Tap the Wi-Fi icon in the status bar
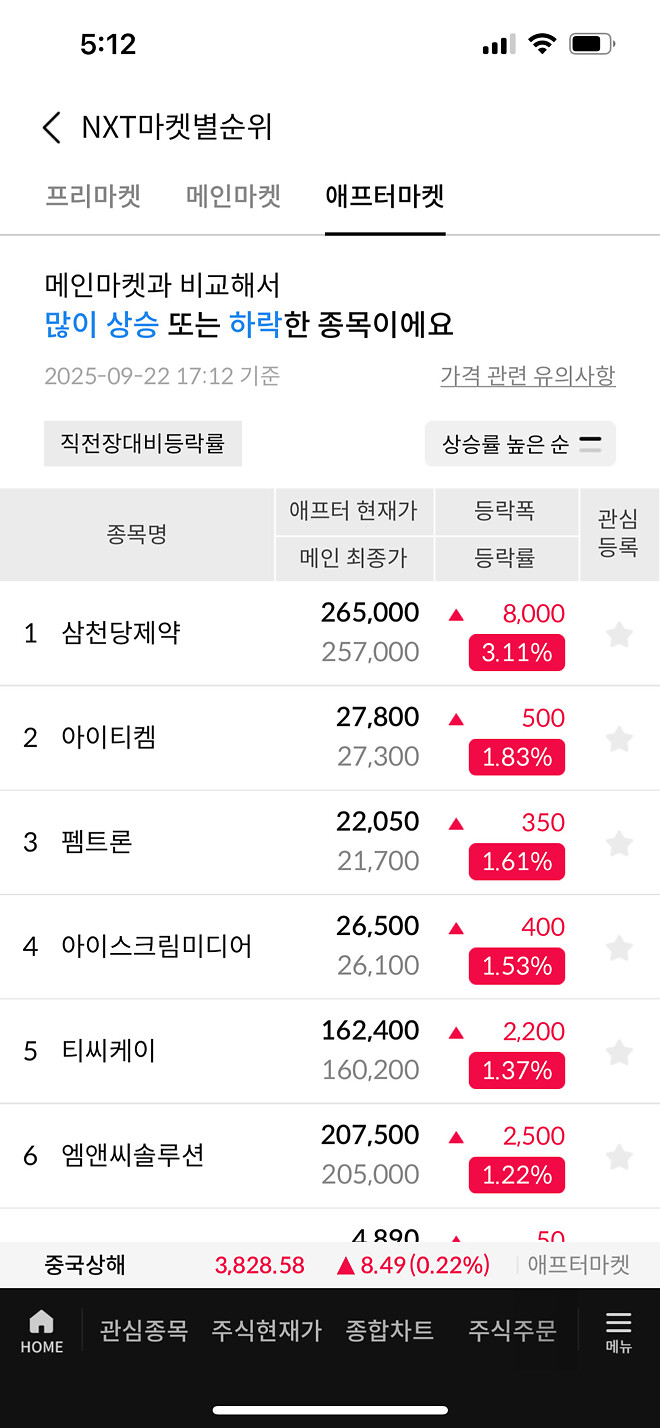This screenshot has height=1428, width=660. point(541,43)
